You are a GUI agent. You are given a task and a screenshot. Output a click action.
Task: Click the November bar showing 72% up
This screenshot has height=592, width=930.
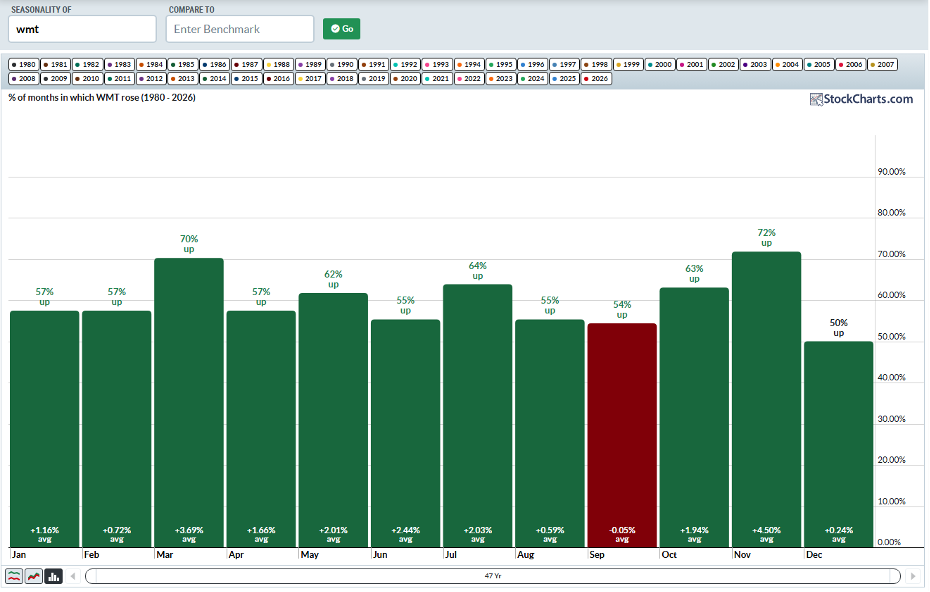(x=766, y=399)
